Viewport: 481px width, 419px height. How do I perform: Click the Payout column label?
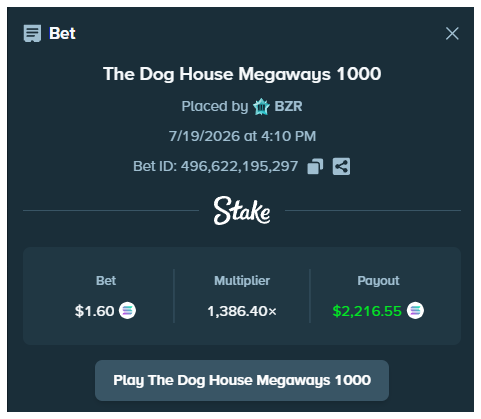point(378,281)
